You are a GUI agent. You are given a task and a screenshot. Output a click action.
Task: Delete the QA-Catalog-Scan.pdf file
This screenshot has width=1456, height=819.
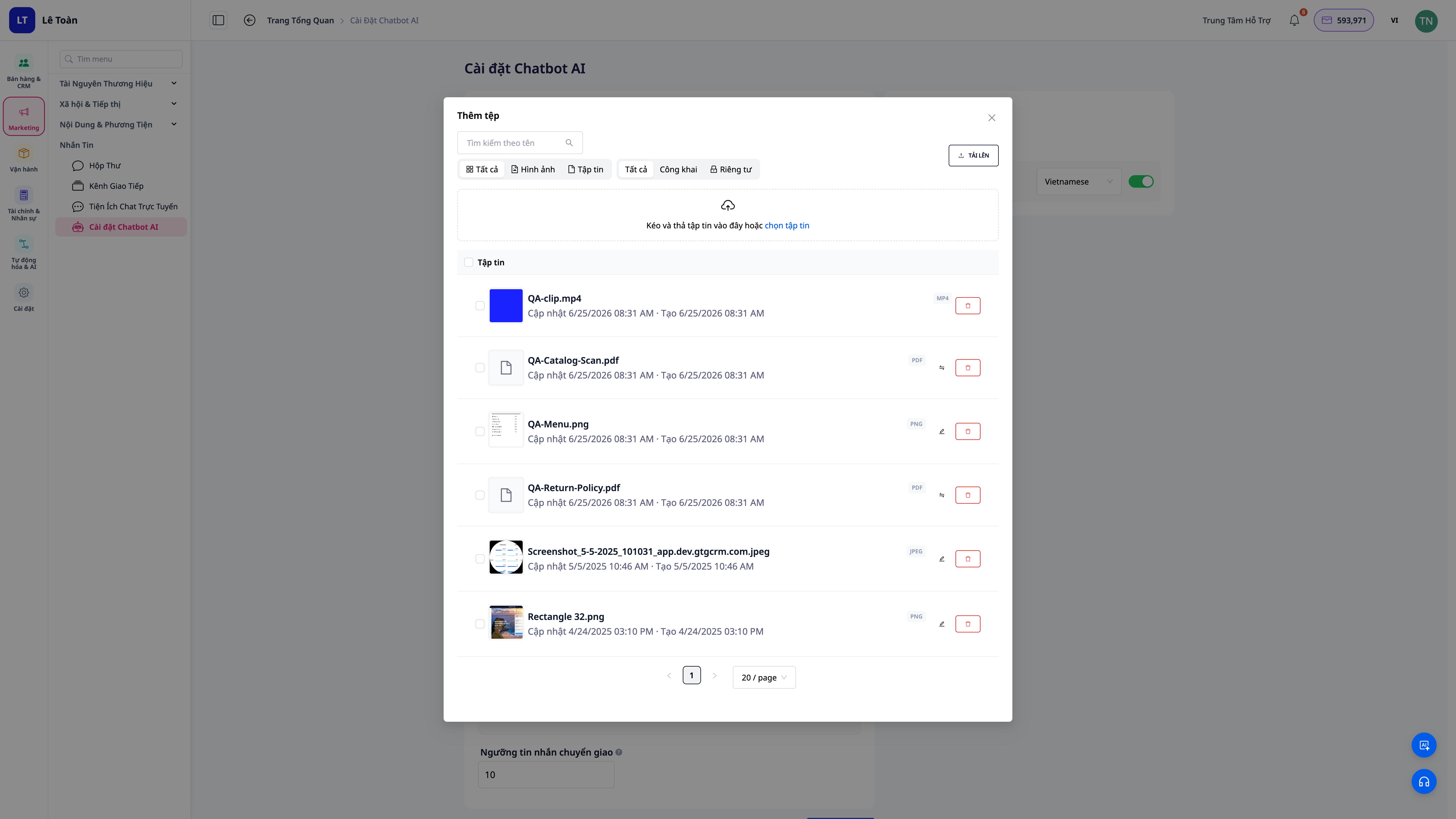[x=967, y=368]
